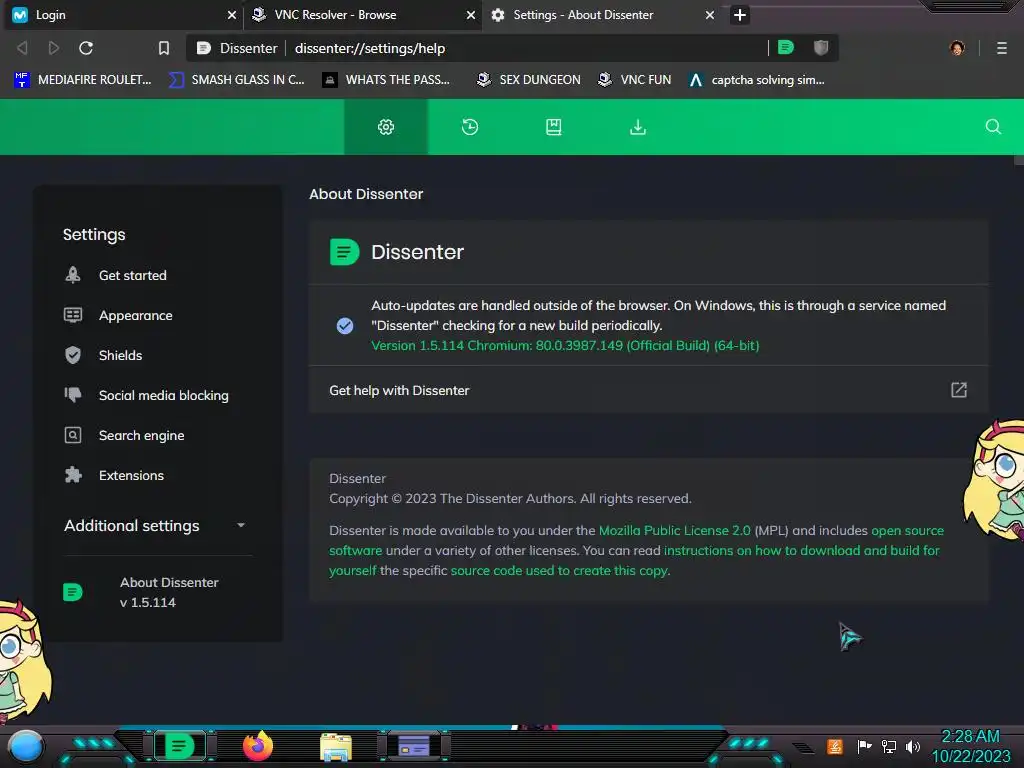Switch to the Login tab
The image size is (1024, 768).
[x=124, y=14]
